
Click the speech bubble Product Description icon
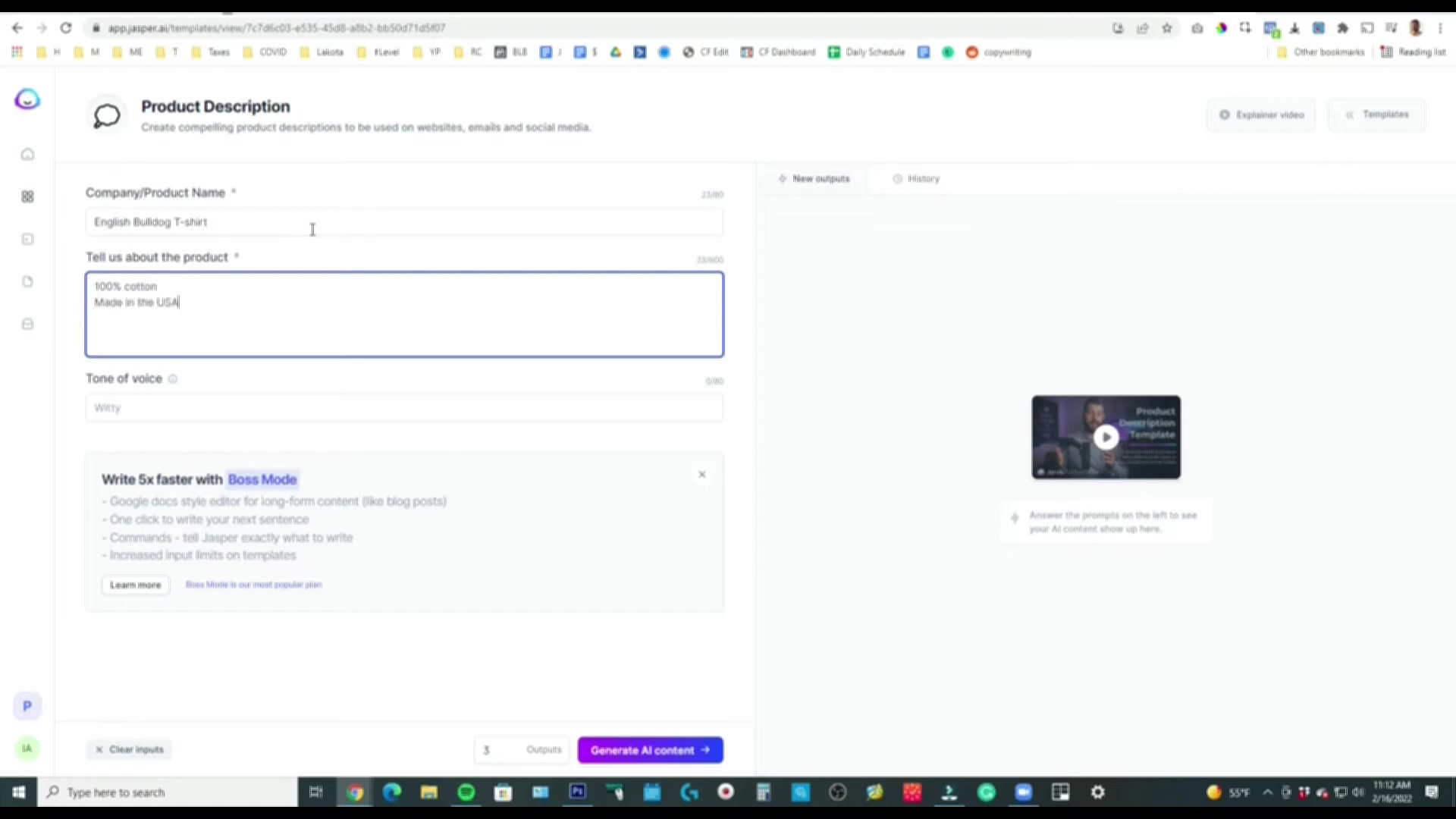pos(107,116)
